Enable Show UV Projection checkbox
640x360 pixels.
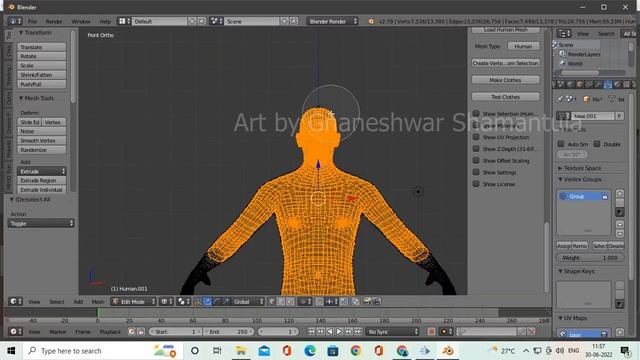(476, 137)
